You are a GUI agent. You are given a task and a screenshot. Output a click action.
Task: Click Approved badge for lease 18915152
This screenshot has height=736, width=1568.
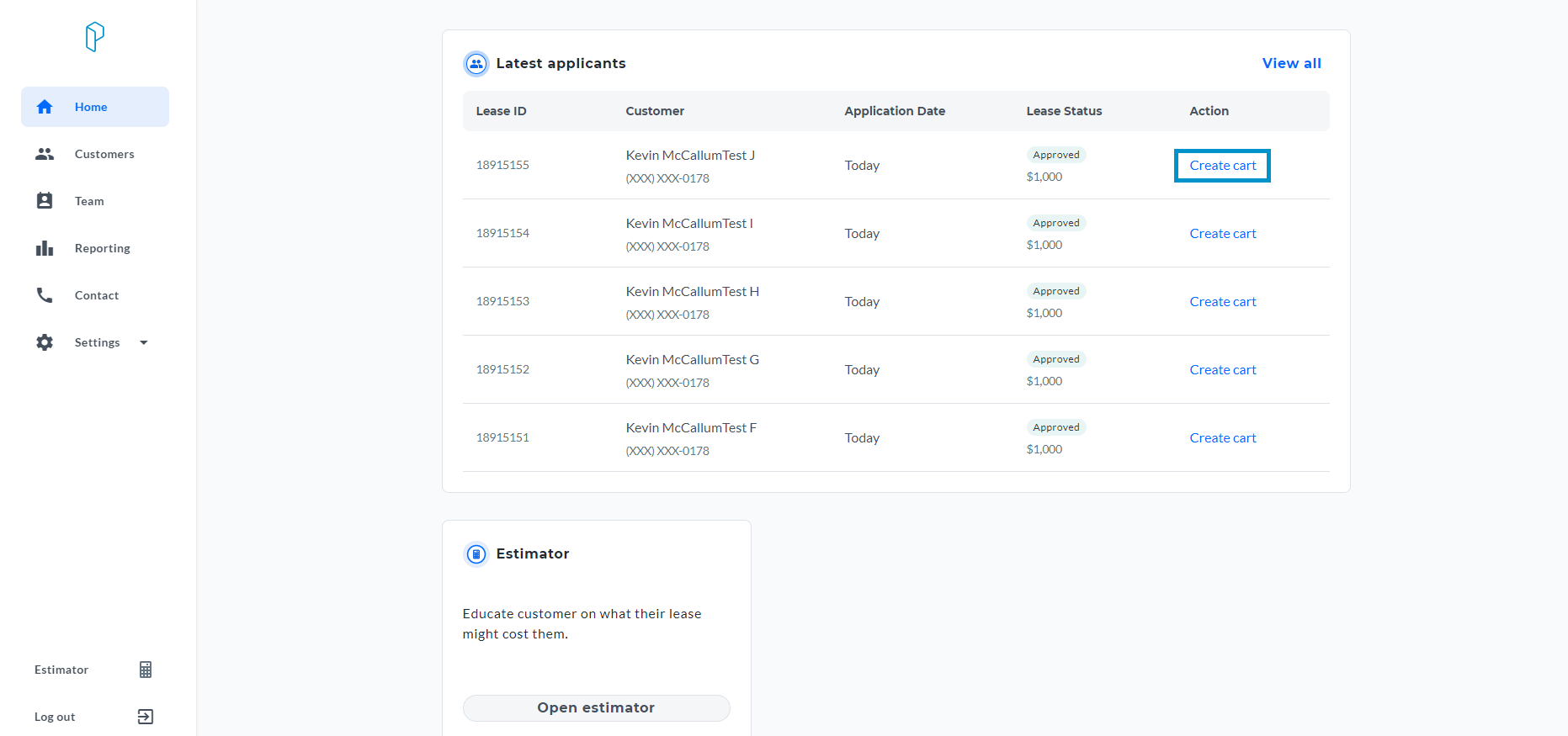coord(1056,359)
